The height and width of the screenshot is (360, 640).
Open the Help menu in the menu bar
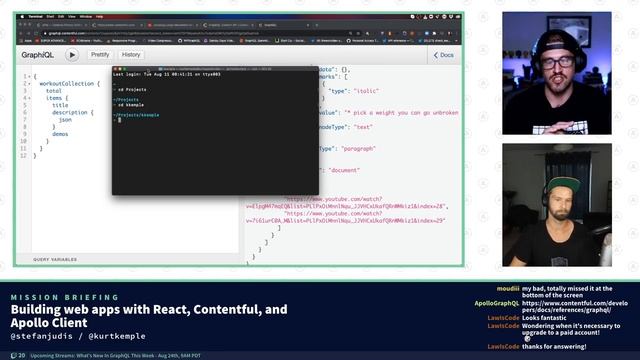pyautogui.click(x=100, y=17)
